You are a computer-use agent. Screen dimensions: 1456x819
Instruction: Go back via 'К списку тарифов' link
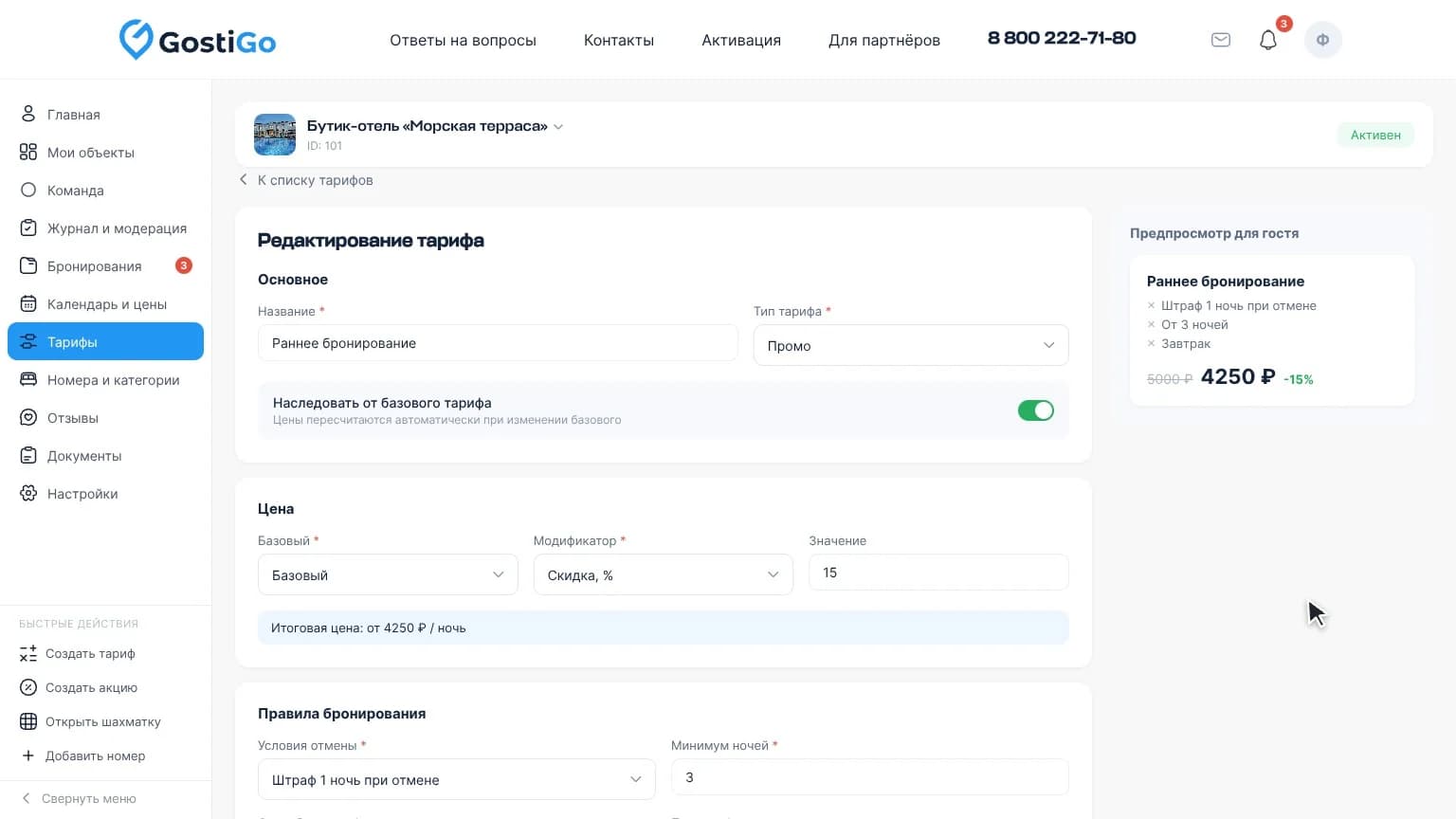pyautogui.click(x=306, y=180)
